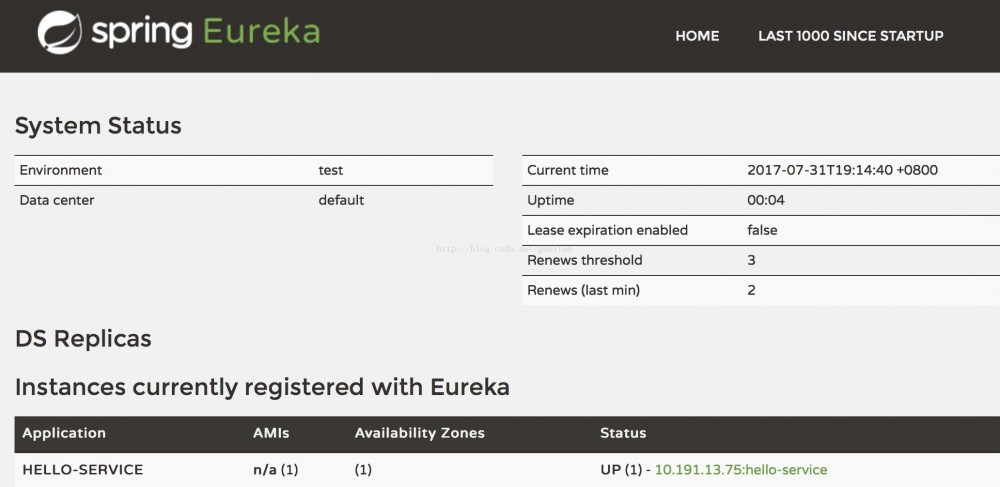Click the Current time value
The width and height of the screenshot is (1000, 487).
842,170
